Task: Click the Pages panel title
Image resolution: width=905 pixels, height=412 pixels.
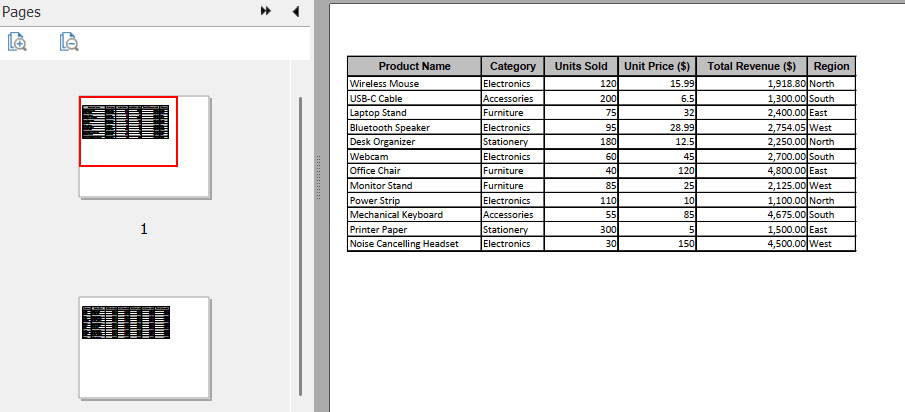Action: 21,12
